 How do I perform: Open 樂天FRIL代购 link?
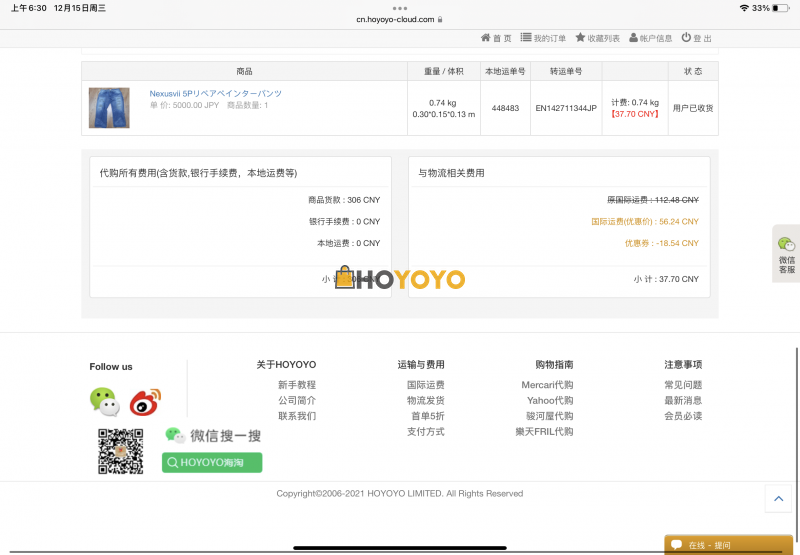(544, 432)
